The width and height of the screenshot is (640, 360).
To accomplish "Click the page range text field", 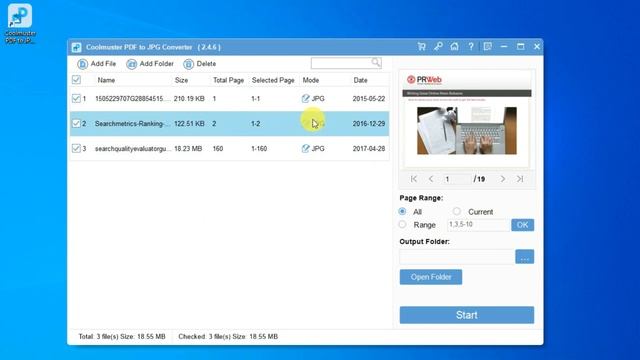I will tap(478, 224).
